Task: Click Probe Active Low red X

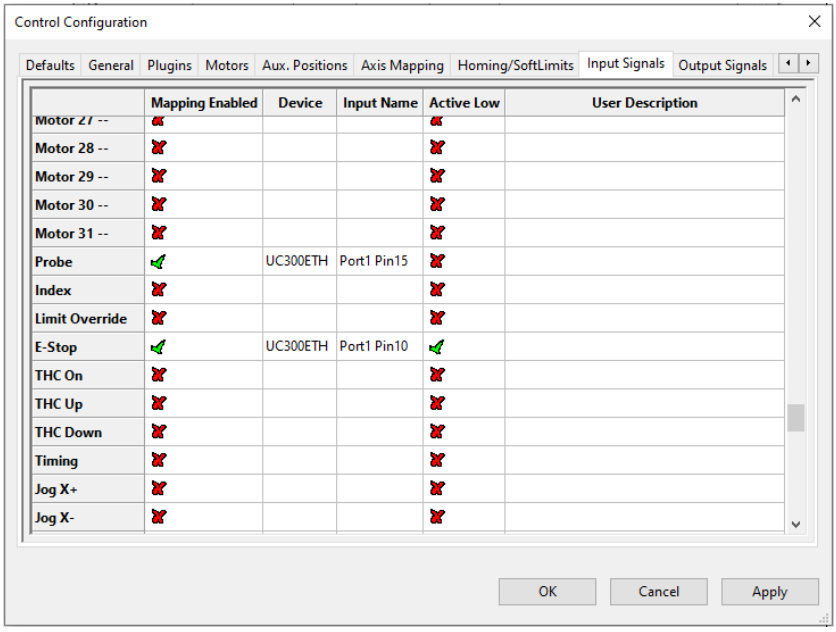Action: [x=437, y=262]
